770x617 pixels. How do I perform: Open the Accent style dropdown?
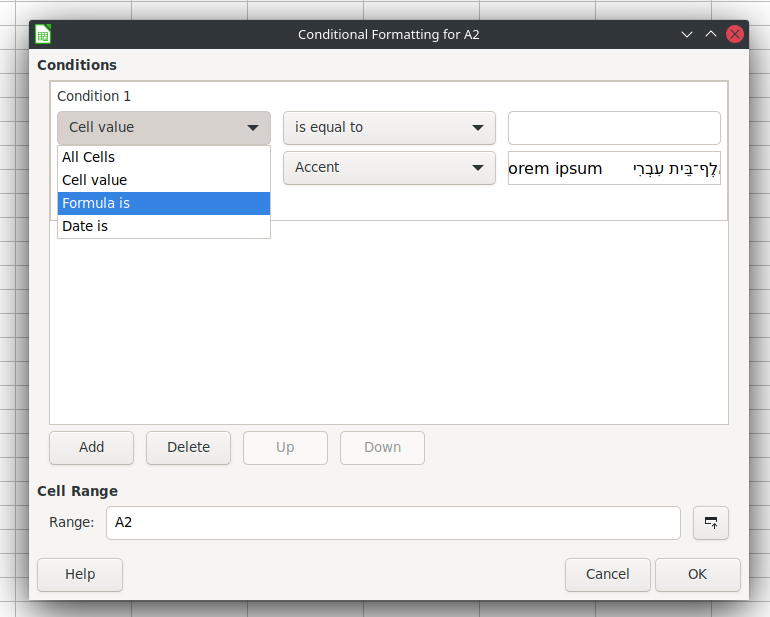389,168
